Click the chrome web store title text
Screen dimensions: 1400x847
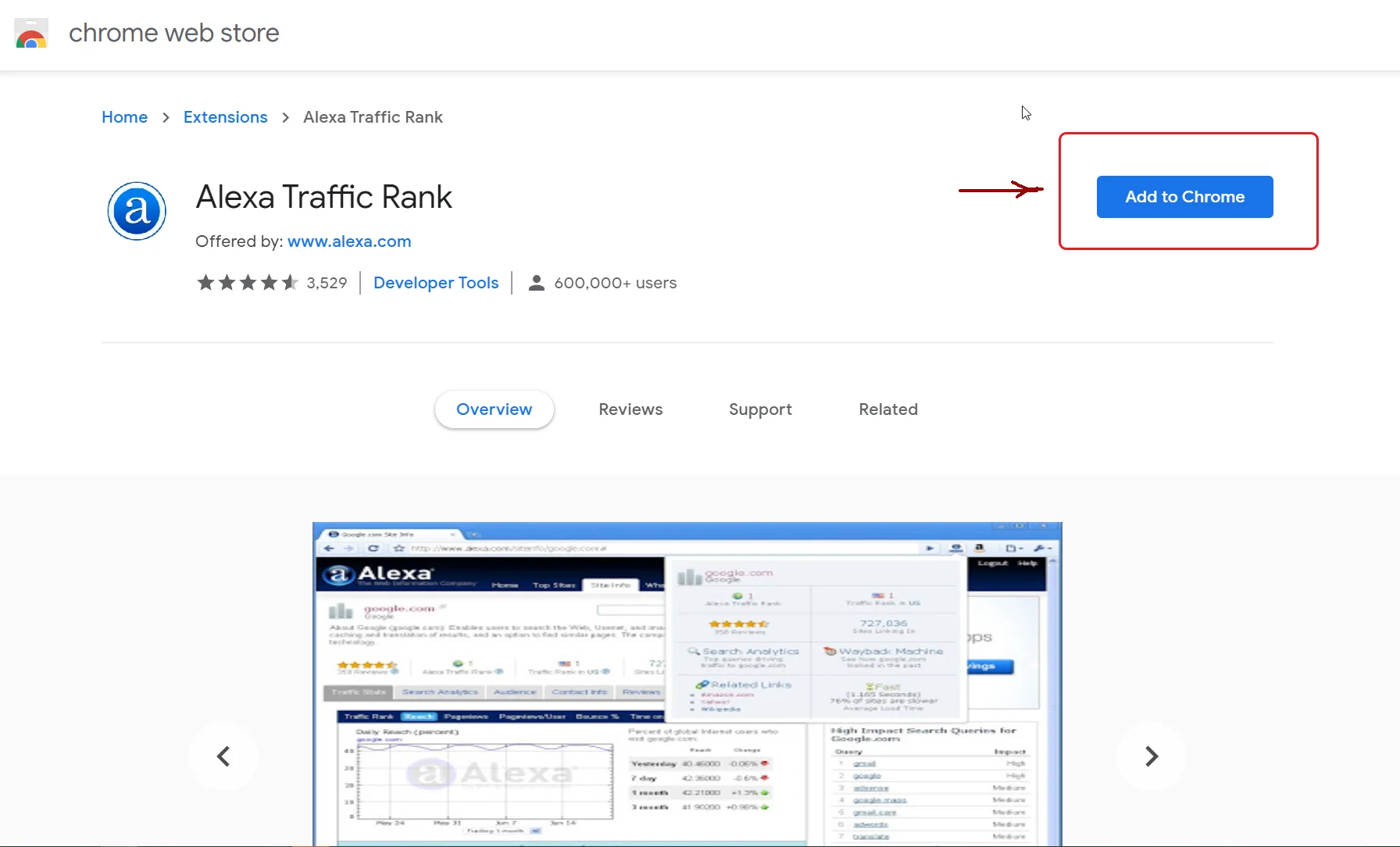point(173,34)
